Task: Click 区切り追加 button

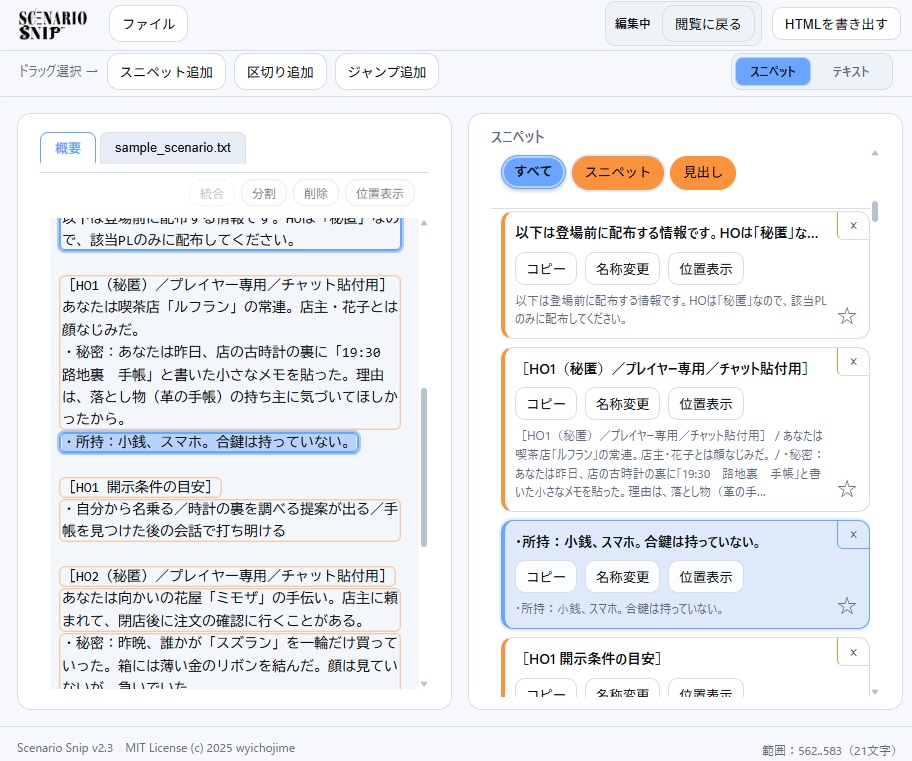Action: click(x=280, y=72)
